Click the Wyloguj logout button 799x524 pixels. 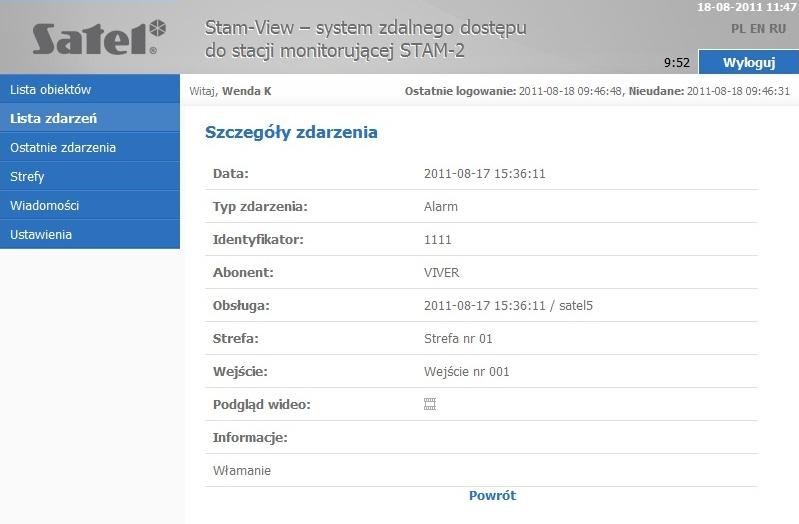click(749, 62)
